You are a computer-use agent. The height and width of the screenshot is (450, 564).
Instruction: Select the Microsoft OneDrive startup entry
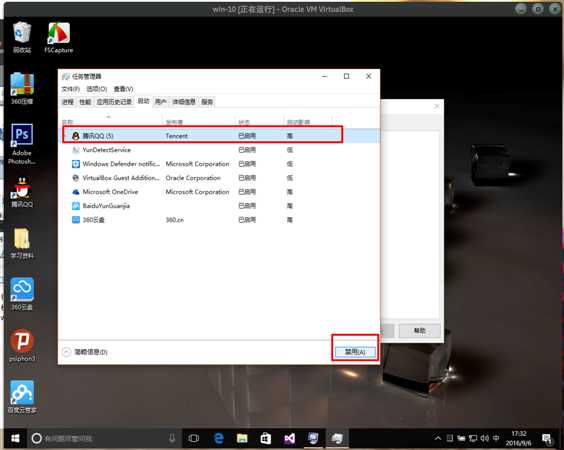point(220,192)
